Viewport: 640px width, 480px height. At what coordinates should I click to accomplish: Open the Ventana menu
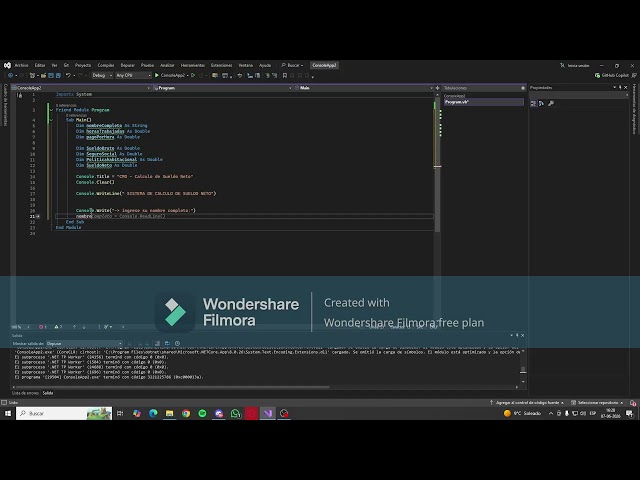[x=245, y=65]
